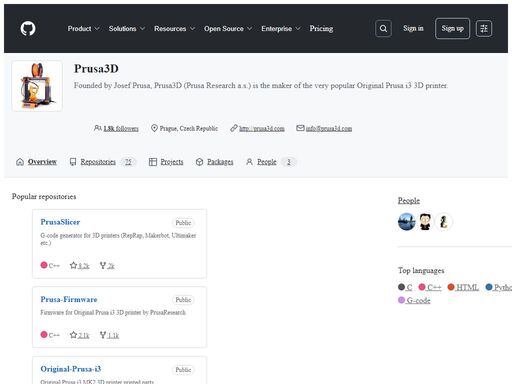Expand the Product menu
Image resolution: width=512 pixels, height=384 pixels.
tap(83, 29)
